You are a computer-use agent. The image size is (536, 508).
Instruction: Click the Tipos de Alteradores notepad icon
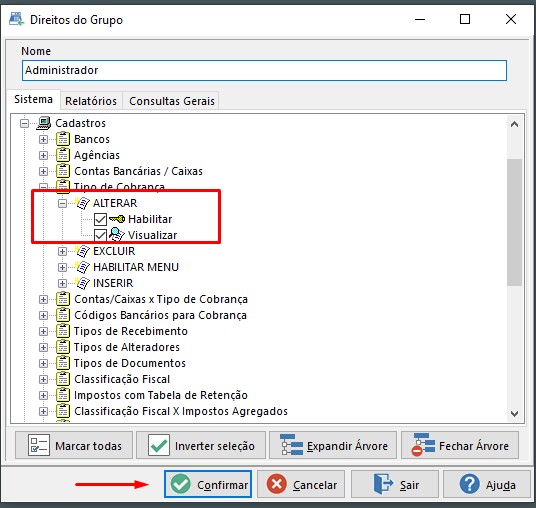click(63, 347)
